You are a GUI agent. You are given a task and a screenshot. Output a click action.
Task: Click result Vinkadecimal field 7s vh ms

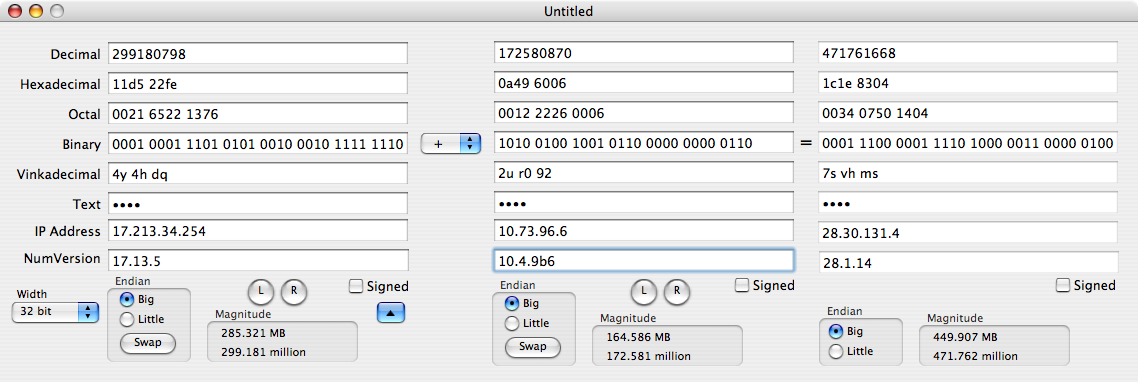(x=967, y=173)
